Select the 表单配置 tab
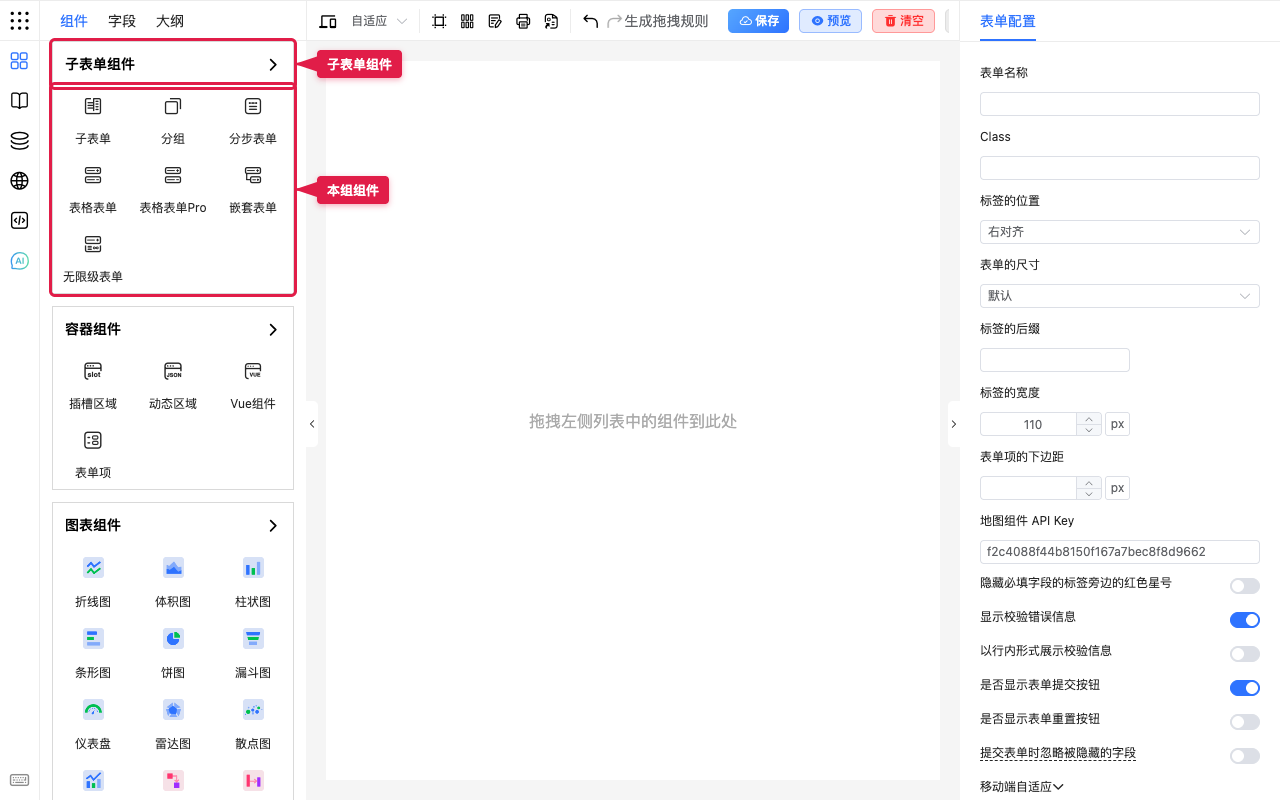 tap(1008, 21)
